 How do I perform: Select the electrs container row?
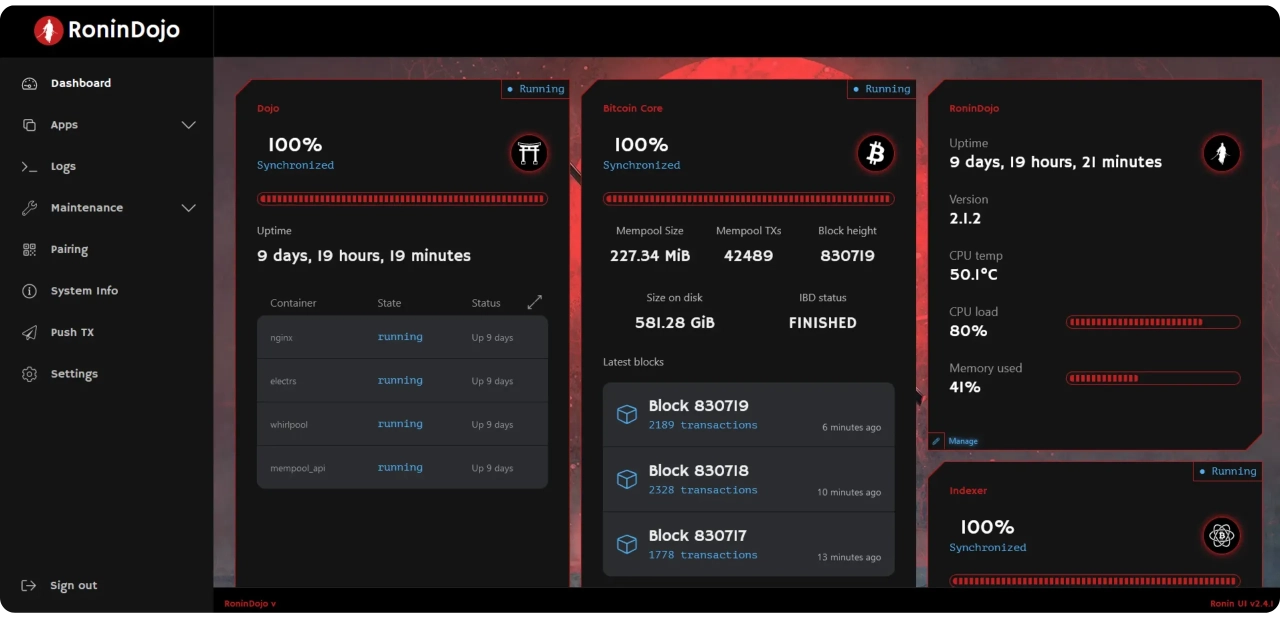coord(402,381)
